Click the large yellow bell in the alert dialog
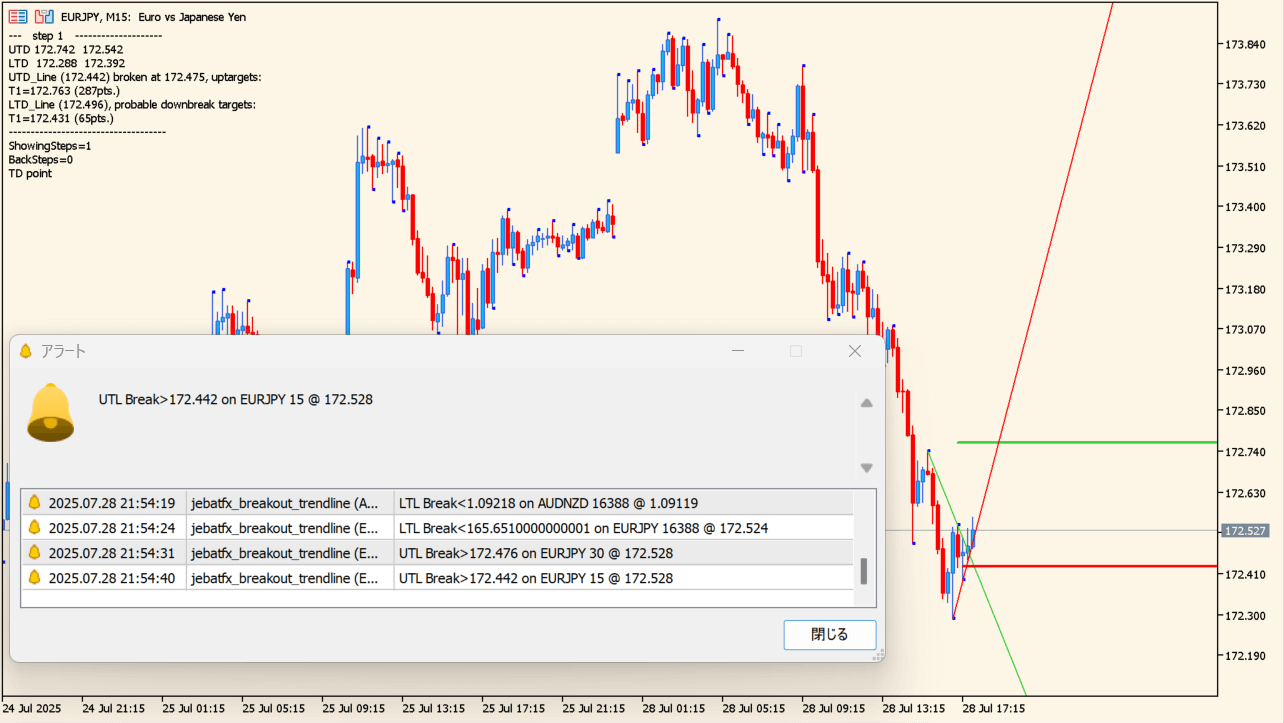This screenshot has width=1284, height=723. point(50,411)
